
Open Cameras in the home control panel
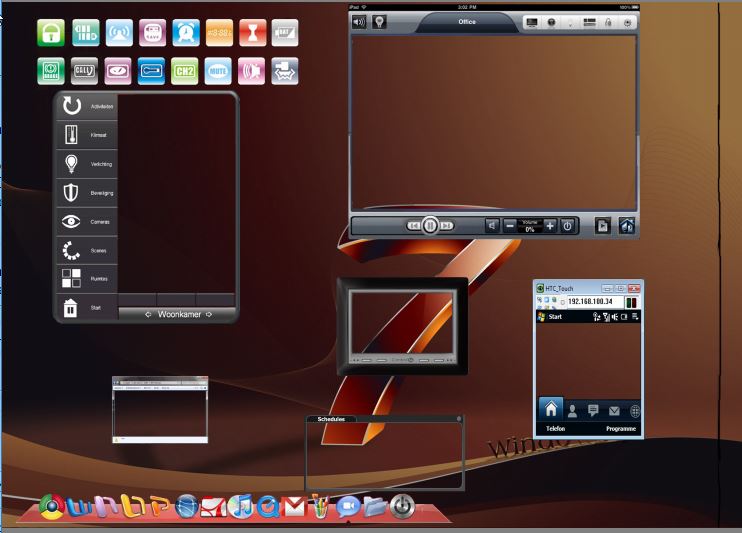coord(87,222)
